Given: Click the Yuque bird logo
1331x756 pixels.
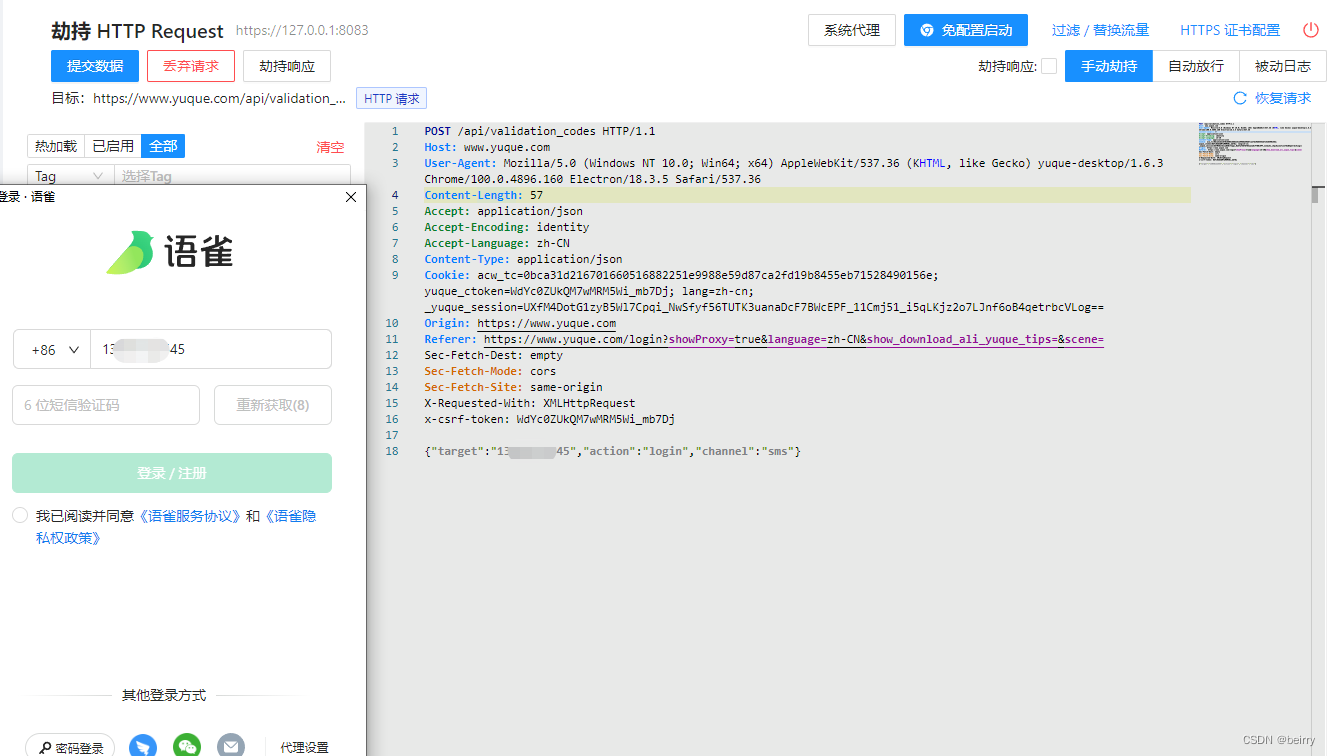Looking at the screenshot, I should 130,253.
